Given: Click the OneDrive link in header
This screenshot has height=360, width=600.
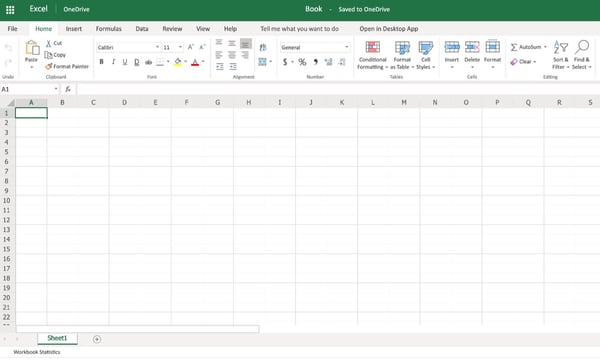Looking at the screenshot, I should (x=76, y=10).
